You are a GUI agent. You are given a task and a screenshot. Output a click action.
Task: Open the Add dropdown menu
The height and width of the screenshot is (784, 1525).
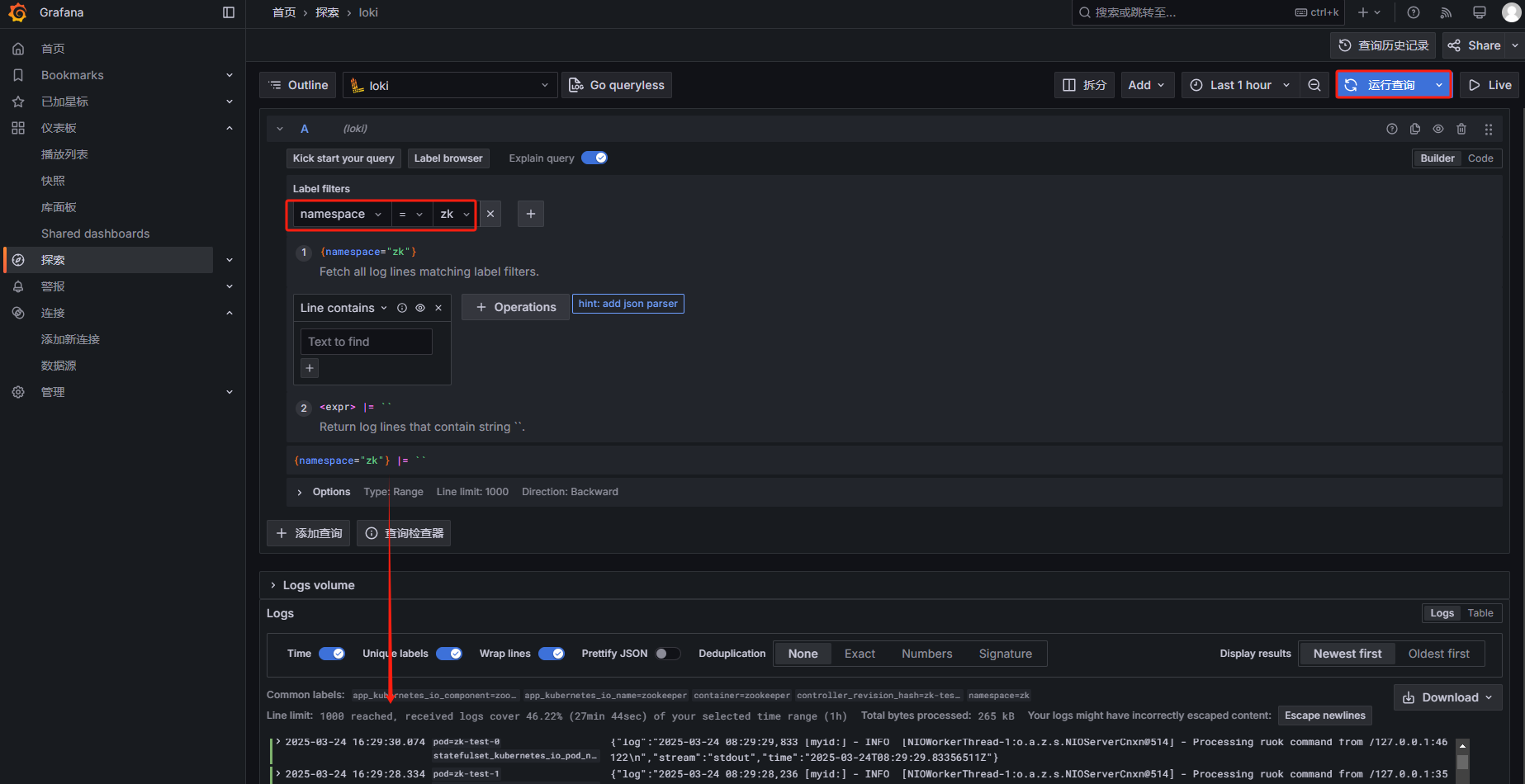[x=1147, y=85]
